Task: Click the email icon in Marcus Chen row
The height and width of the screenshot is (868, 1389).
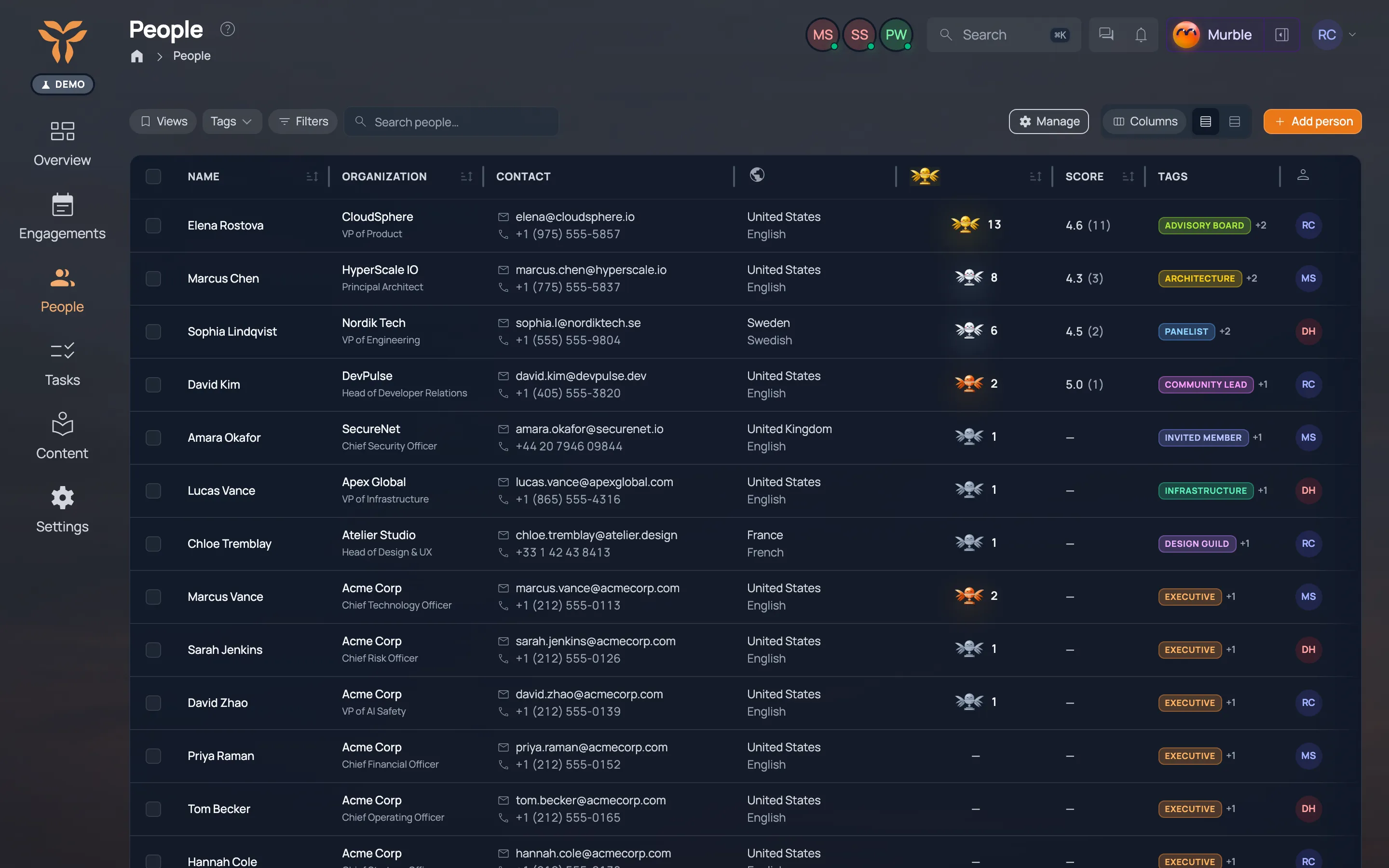Action: click(x=504, y=270)
